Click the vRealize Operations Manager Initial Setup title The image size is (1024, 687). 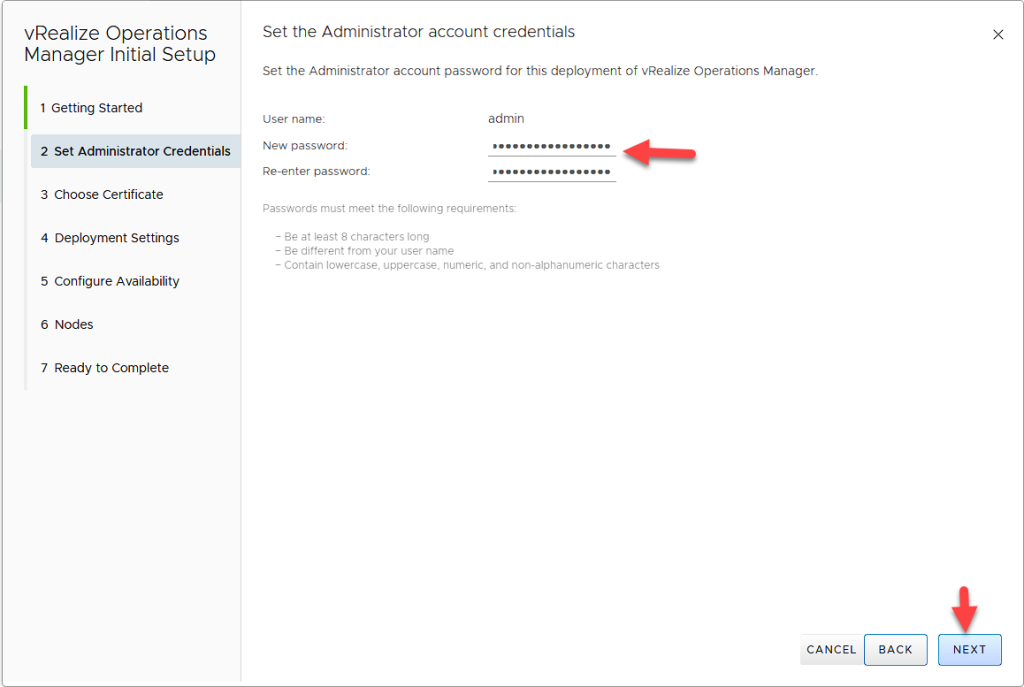[119, 44]
